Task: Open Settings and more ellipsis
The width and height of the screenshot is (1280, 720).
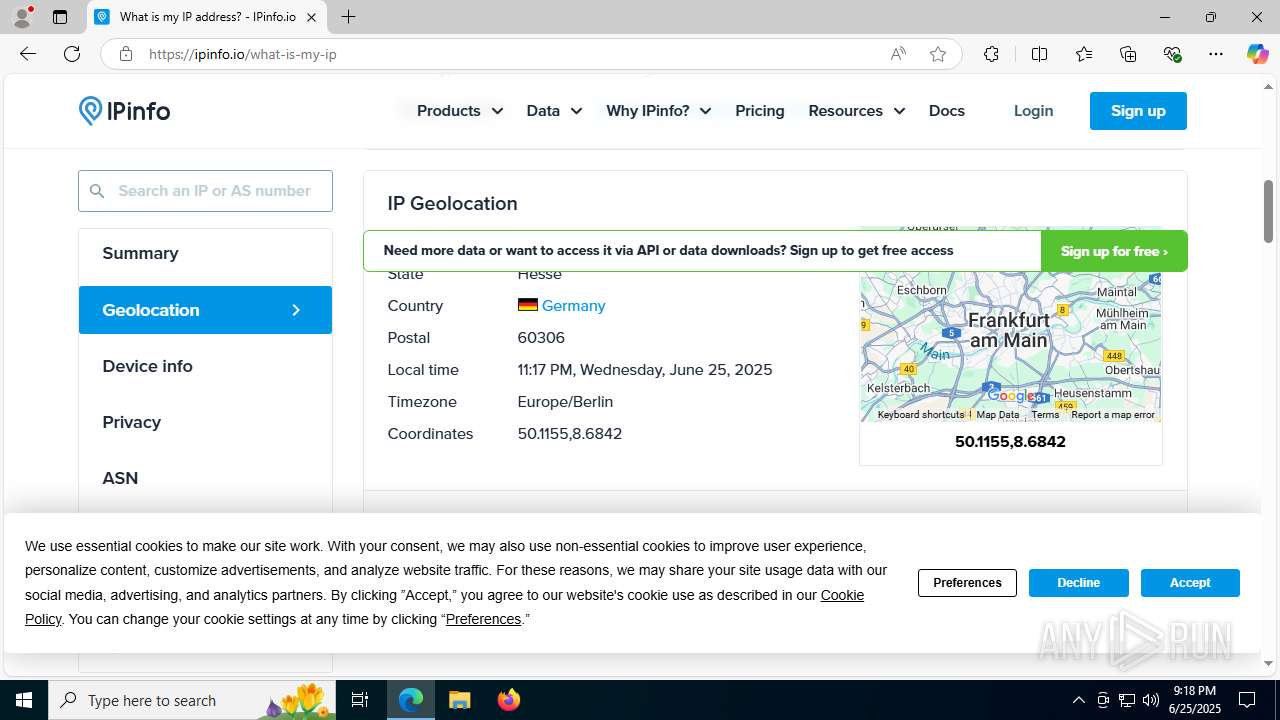Action: [1216, 54]
